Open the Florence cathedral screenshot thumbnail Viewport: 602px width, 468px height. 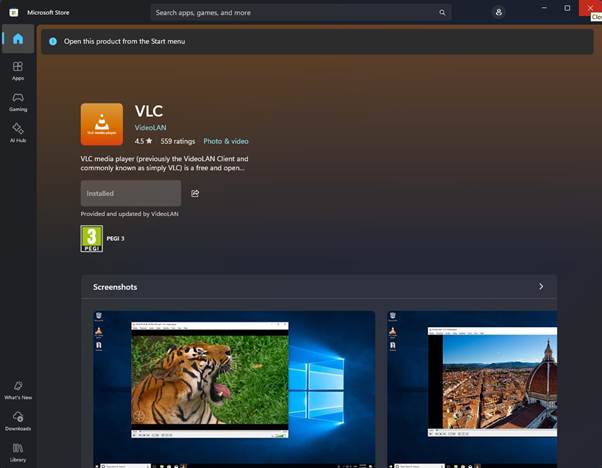472,389
